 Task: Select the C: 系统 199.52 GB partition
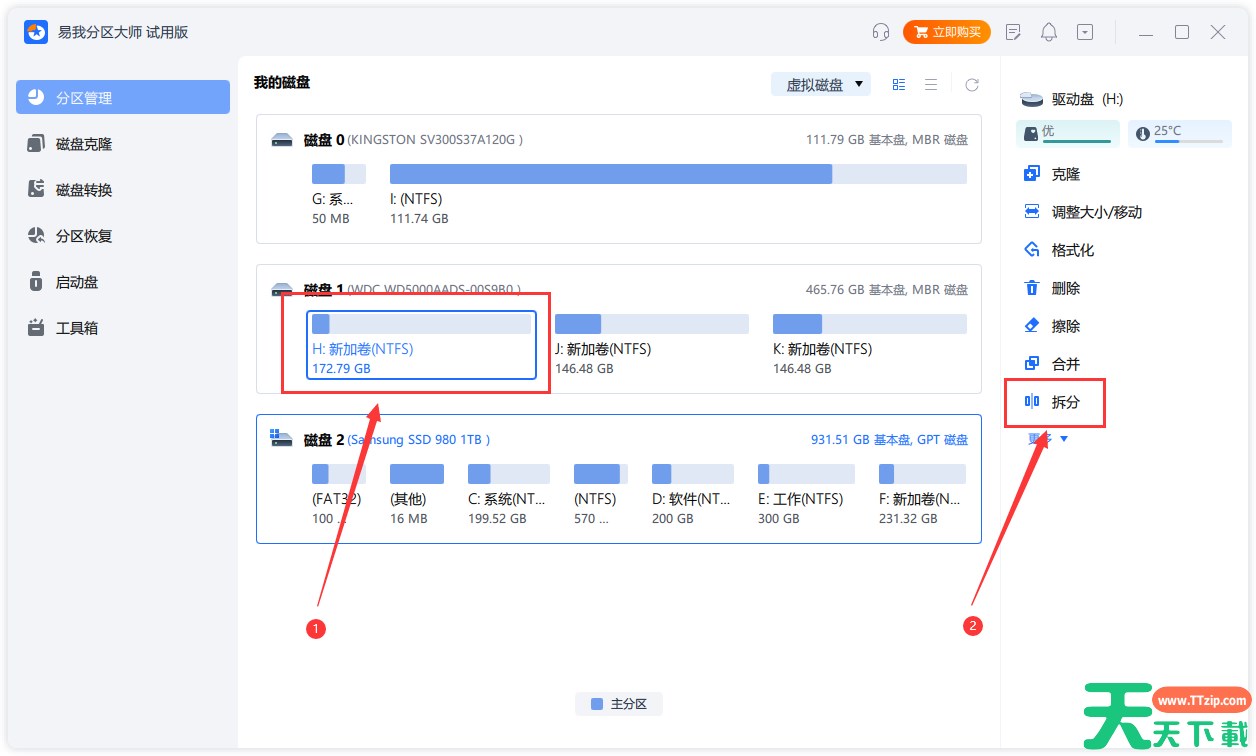(508, 494)
